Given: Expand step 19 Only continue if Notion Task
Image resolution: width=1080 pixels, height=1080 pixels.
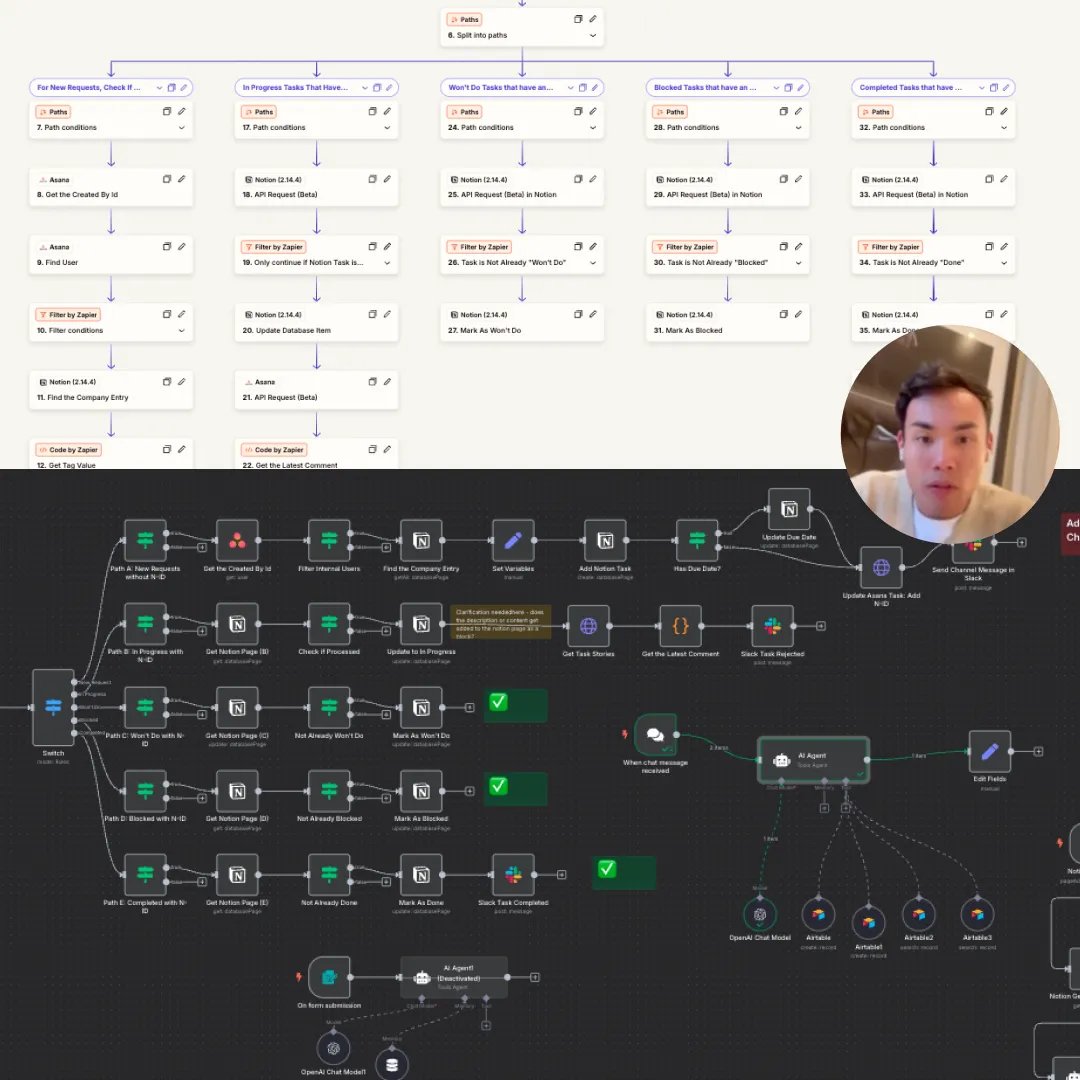Looking at the screenshot, I should point(387,262).
